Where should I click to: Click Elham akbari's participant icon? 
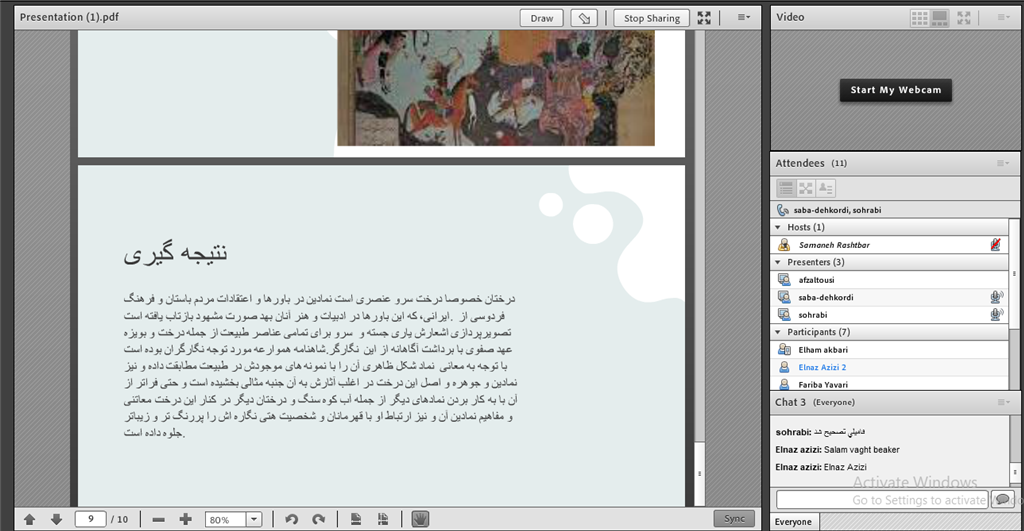coord(784,349)
